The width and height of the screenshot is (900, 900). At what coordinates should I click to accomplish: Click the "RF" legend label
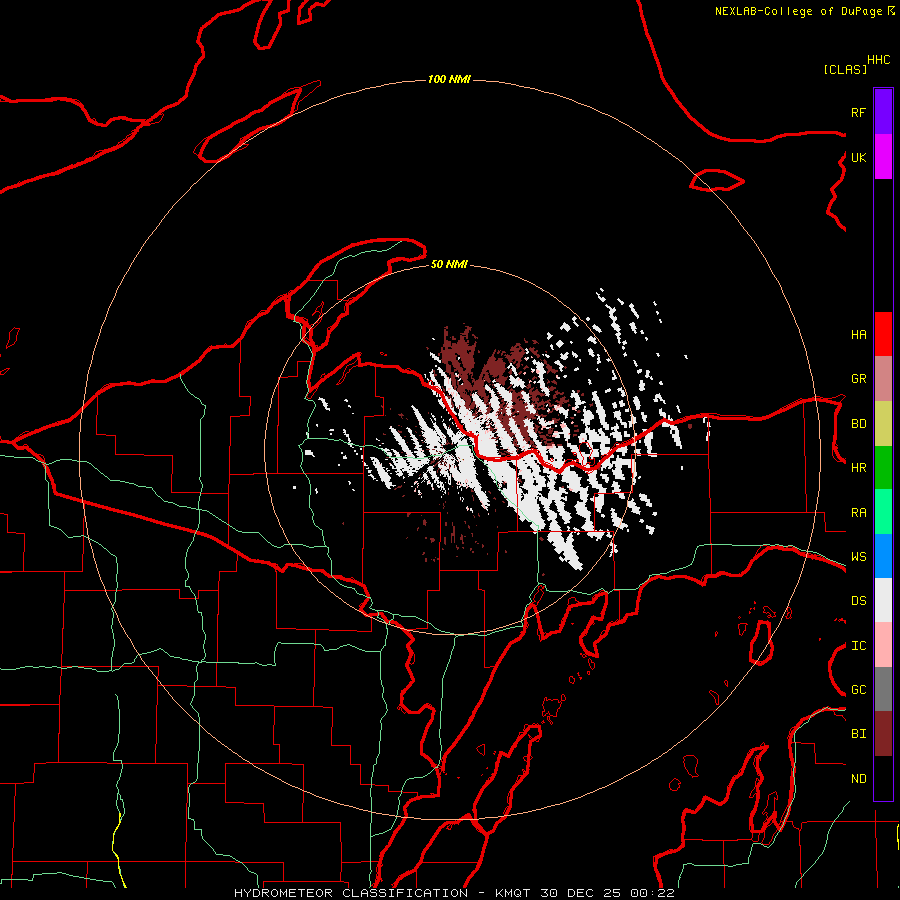858,112
